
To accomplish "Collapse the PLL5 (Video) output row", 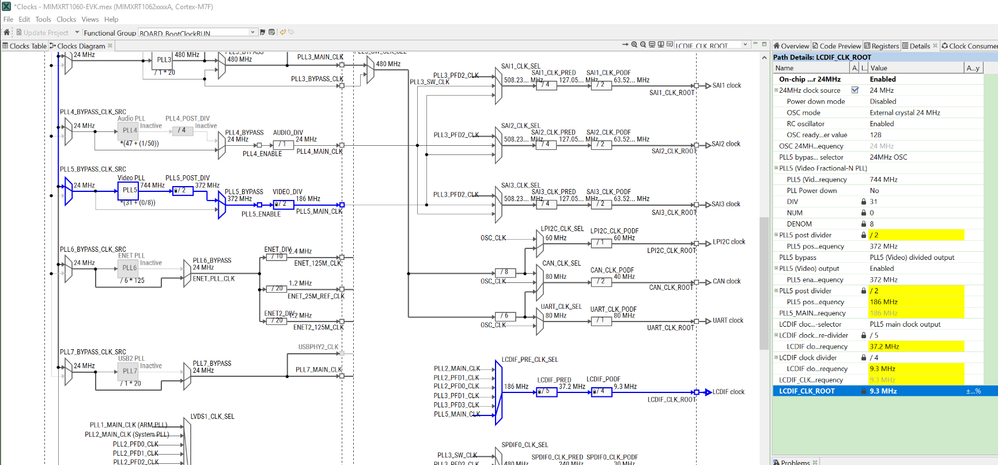I will coord(776,268).
